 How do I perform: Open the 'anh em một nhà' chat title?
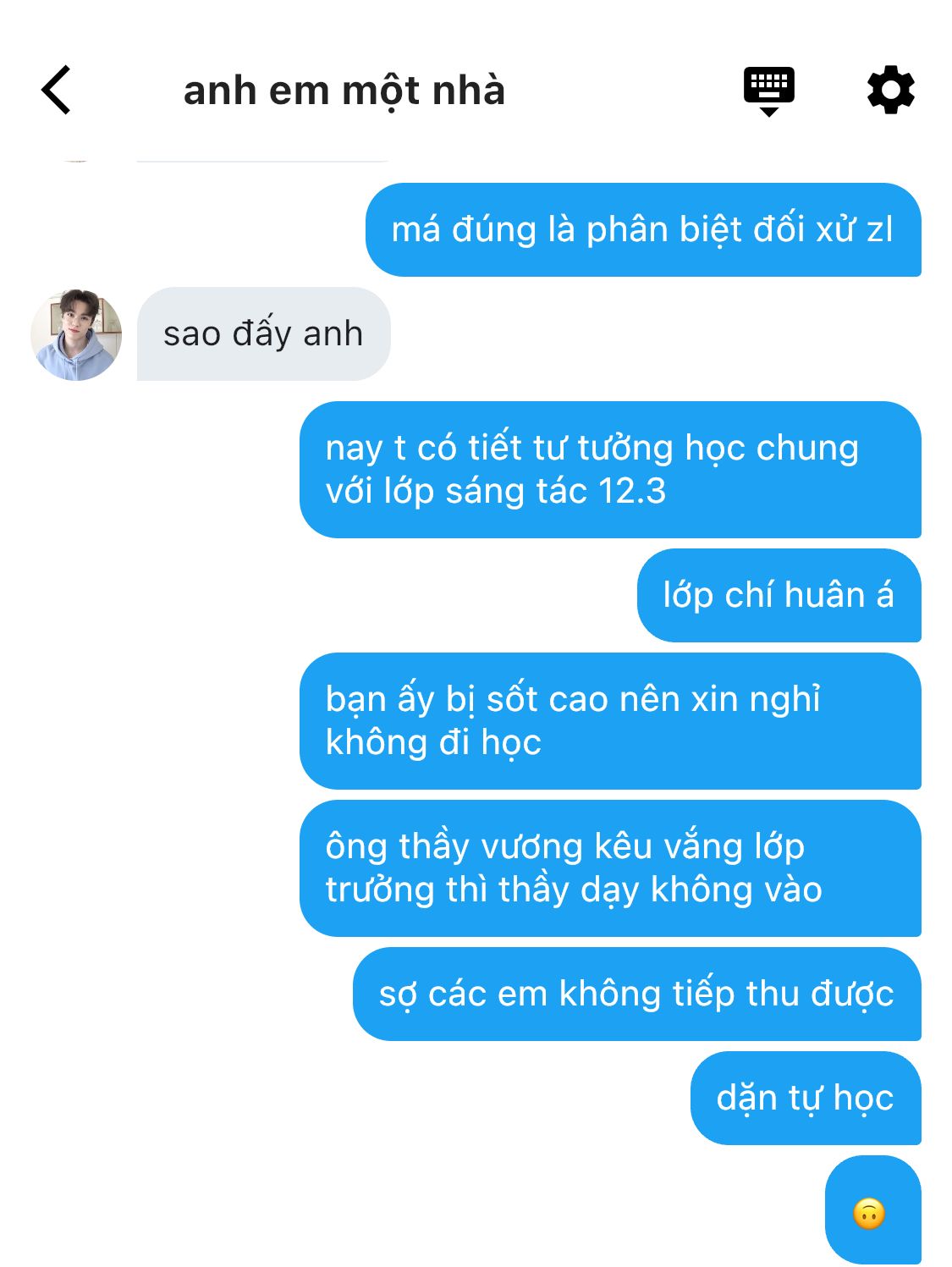tap(344, 91)
